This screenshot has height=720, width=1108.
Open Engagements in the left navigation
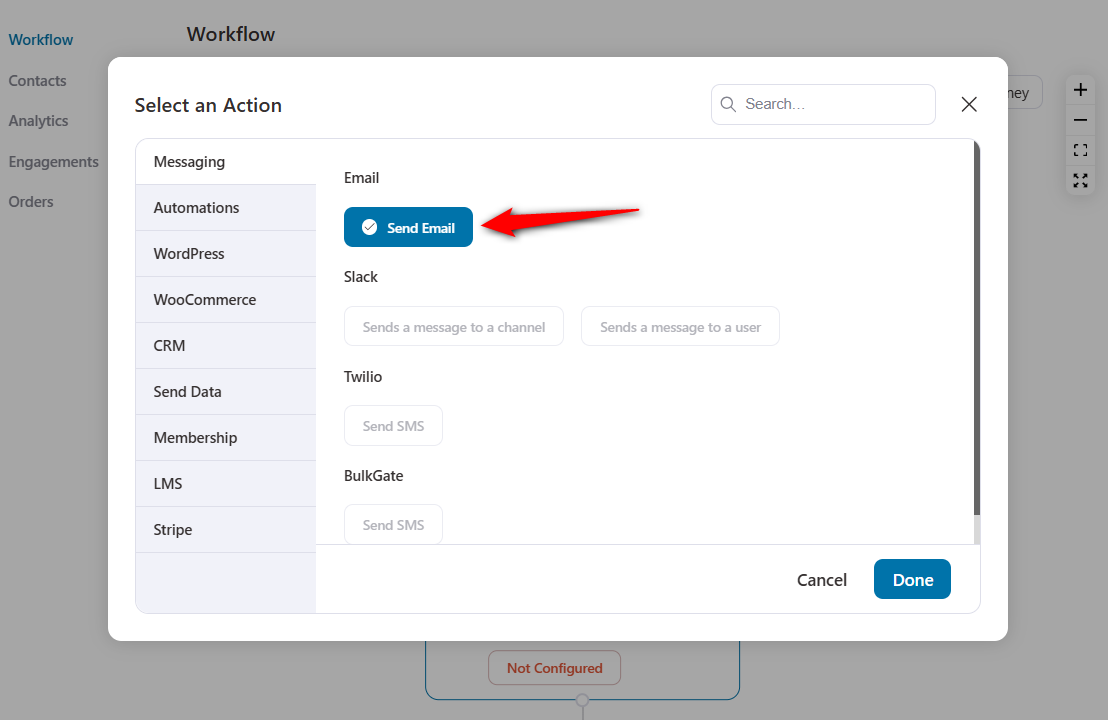pos(54,162)
